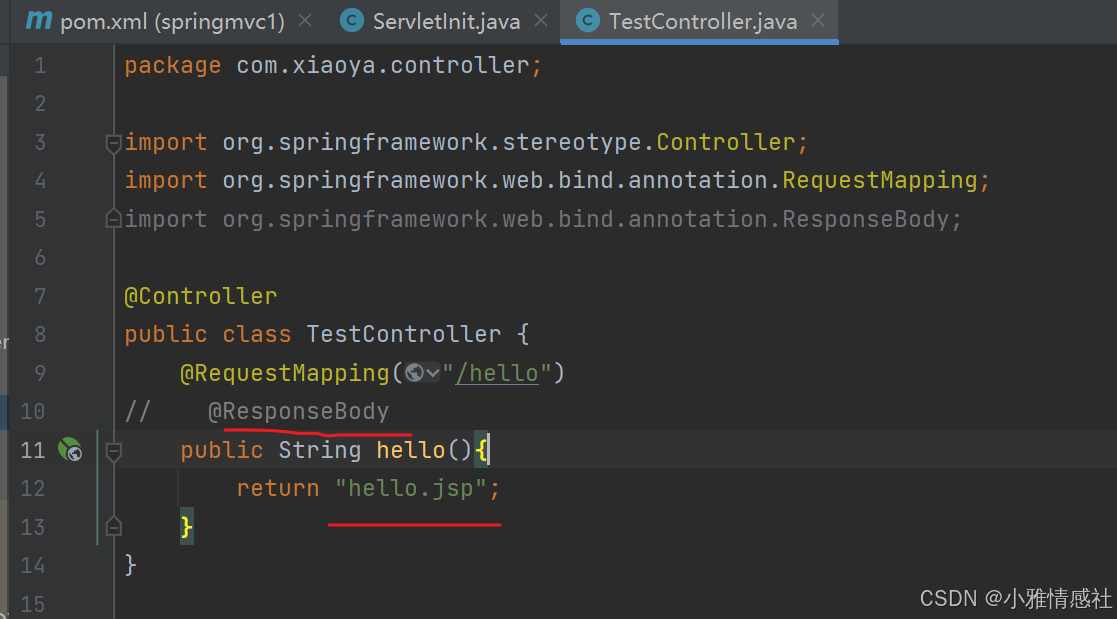Screen dimensions: 1117x619
Task: Click the Maven icon on pom.xml tab
Action: [38, 20]
